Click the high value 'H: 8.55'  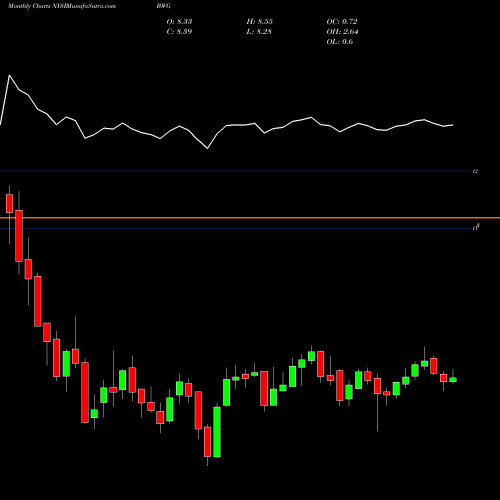pos(260,21)
